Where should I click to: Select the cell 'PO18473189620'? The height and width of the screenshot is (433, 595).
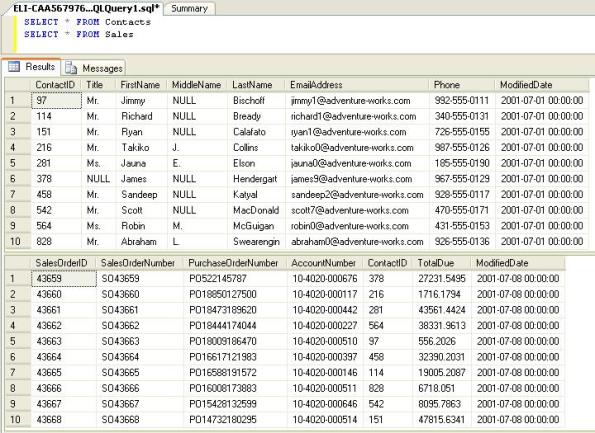click(236, 310)
